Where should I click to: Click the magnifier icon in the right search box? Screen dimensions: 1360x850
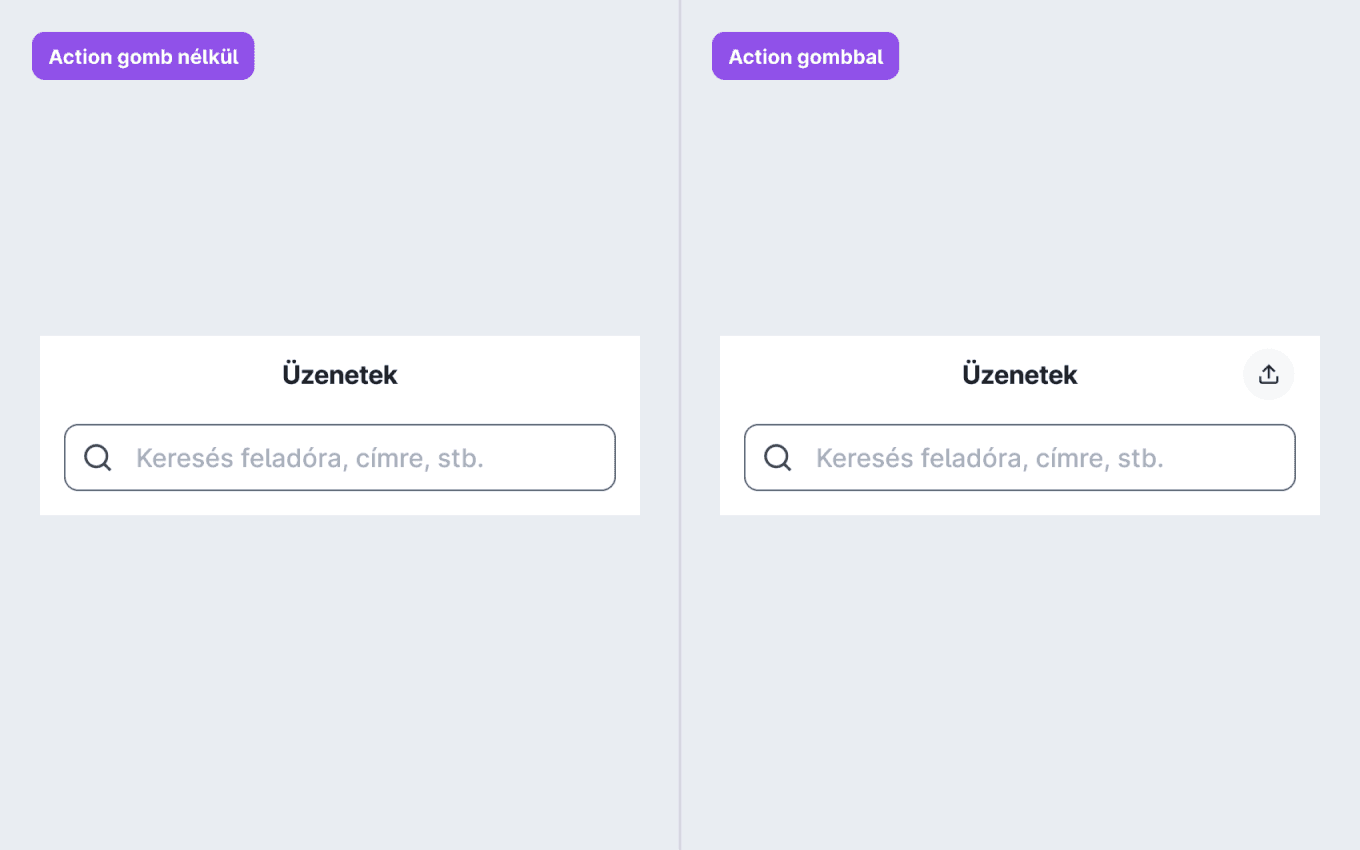778,458
